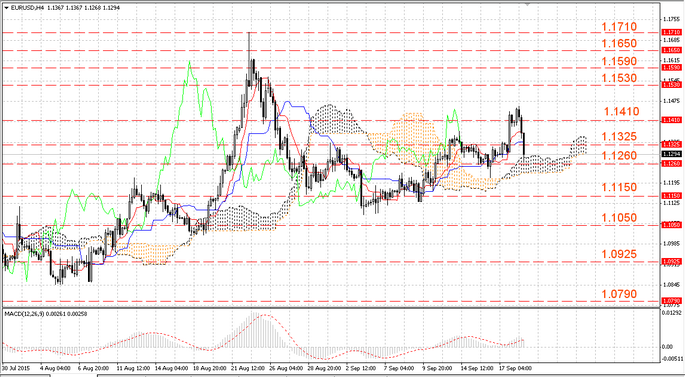685x377 pixels.
Task: Select the large orange 1.1325 text label
Action: (x=619, y=137)
